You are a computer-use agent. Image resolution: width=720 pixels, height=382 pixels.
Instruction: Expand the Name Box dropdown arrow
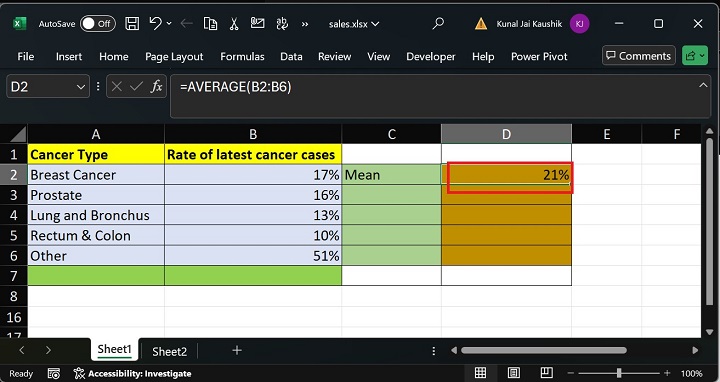(81, 87)
